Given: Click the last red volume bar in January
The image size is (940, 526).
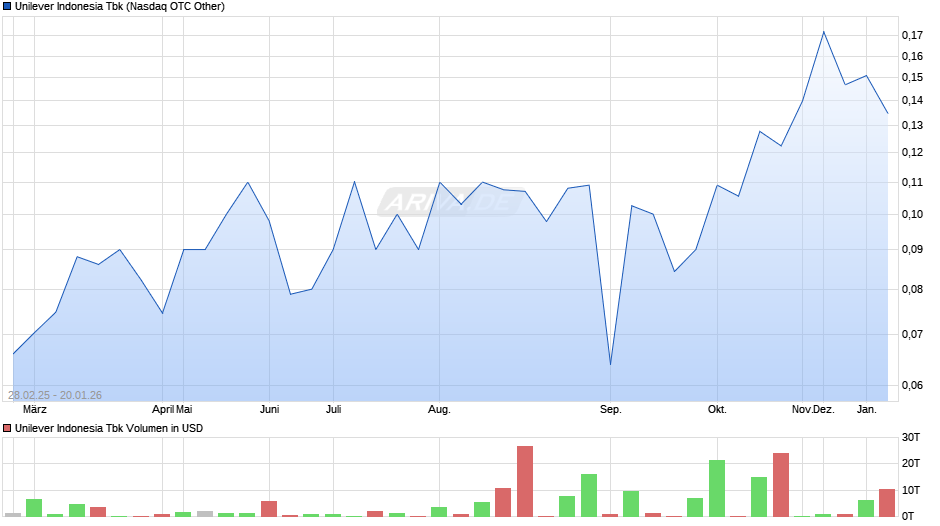Looking at the screenshot, I should click(x=887, y=503).
